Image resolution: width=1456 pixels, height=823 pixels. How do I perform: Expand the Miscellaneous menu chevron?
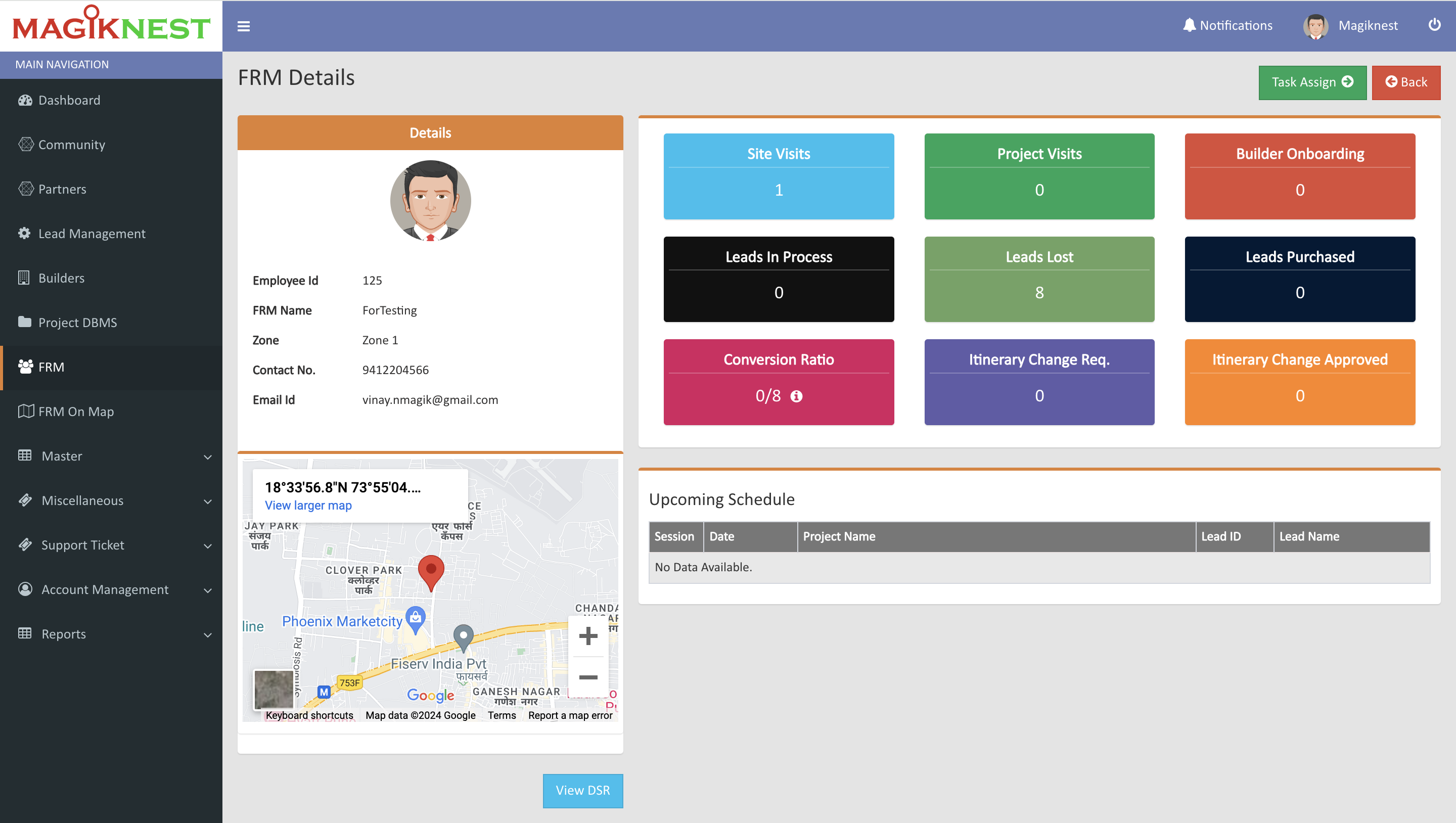pyautogui.click(x=207, y=501)
